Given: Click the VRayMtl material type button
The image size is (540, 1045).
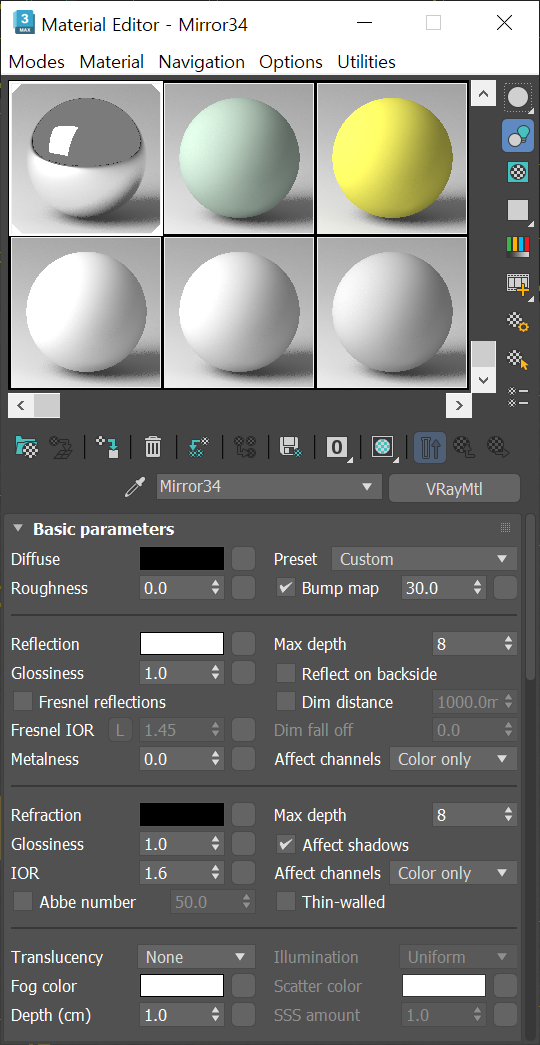Looking at the screenshot, I should point(454,489).
